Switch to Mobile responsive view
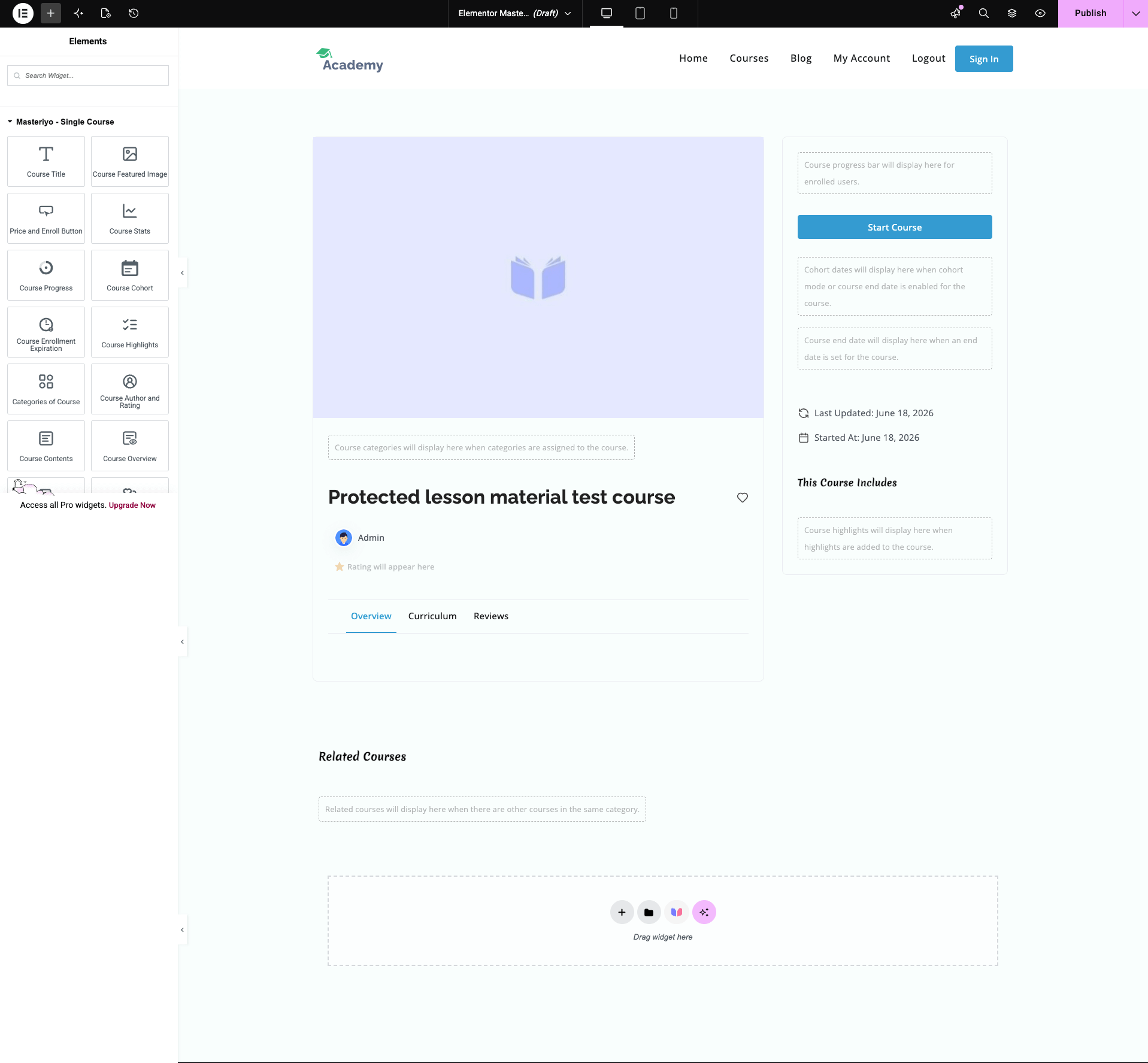 pos(674,13)
